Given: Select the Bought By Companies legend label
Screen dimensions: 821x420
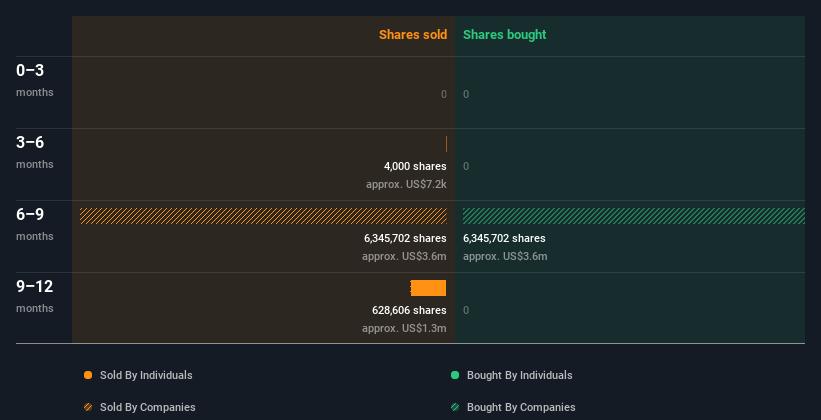Looking at the screenshot, I should [x=521, y=407].
